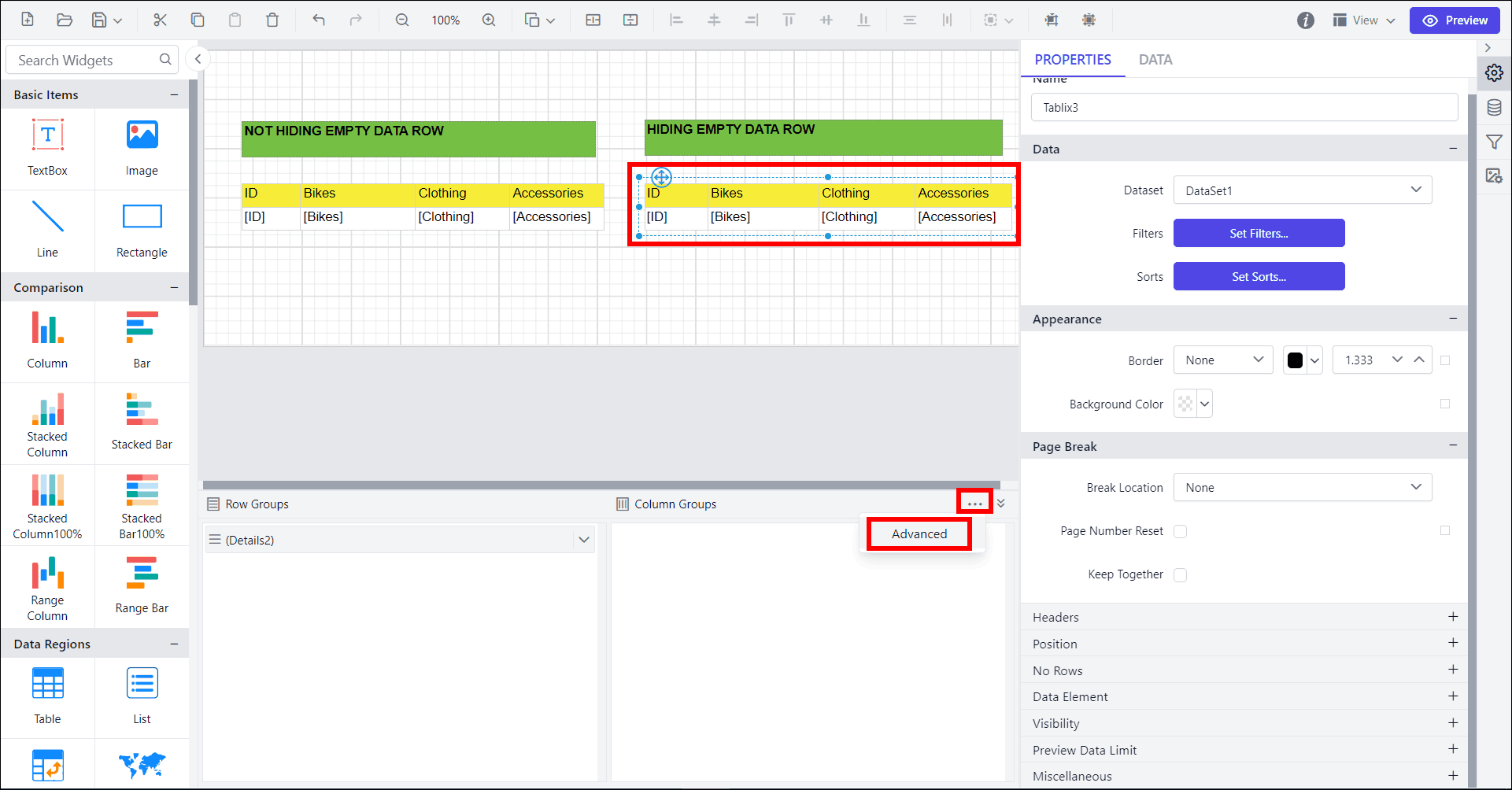
Task: Click the Set Filters button
Action: 1259,234
